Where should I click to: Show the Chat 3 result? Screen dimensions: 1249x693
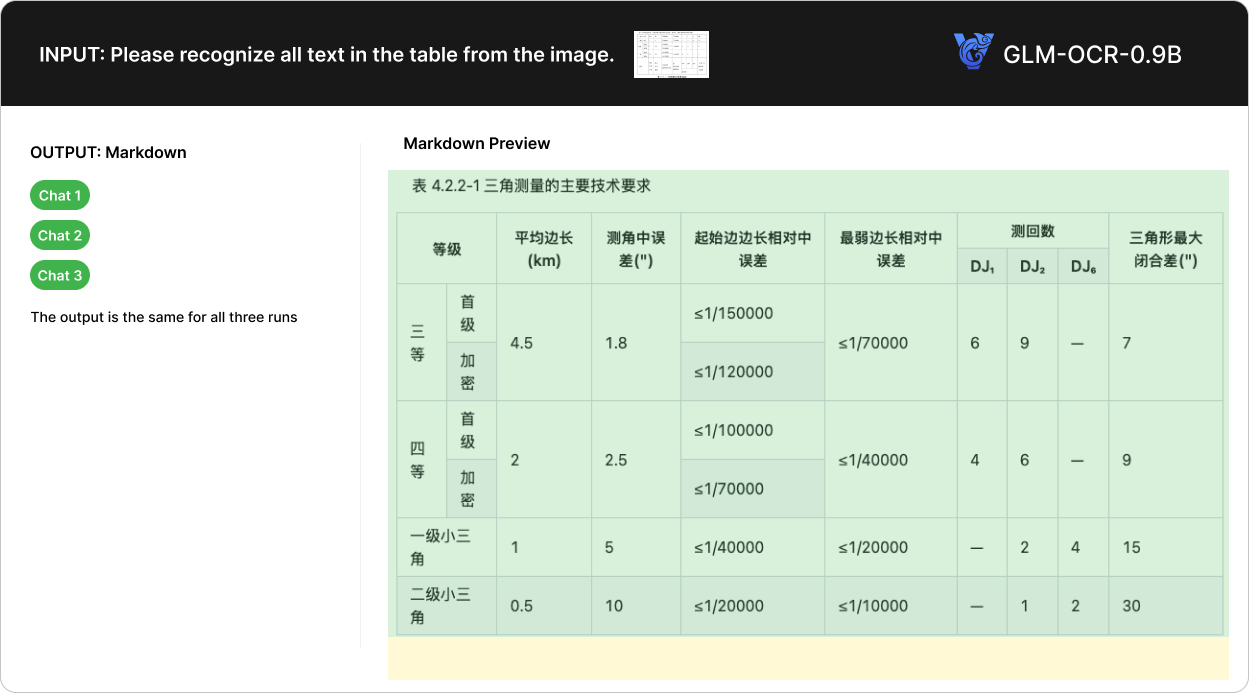(60, 276)
